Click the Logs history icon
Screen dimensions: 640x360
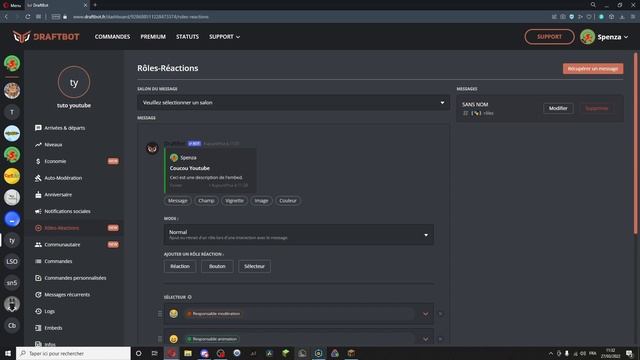pyautogui.click(x=38, y=311)
